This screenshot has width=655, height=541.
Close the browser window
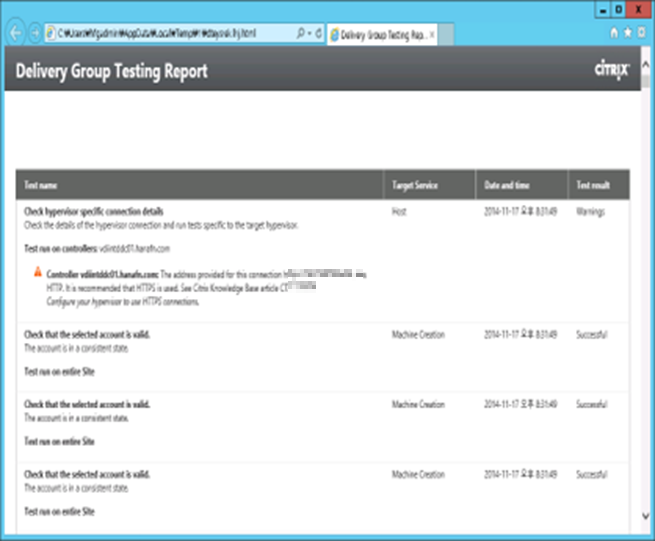click(x=639, y=10)
